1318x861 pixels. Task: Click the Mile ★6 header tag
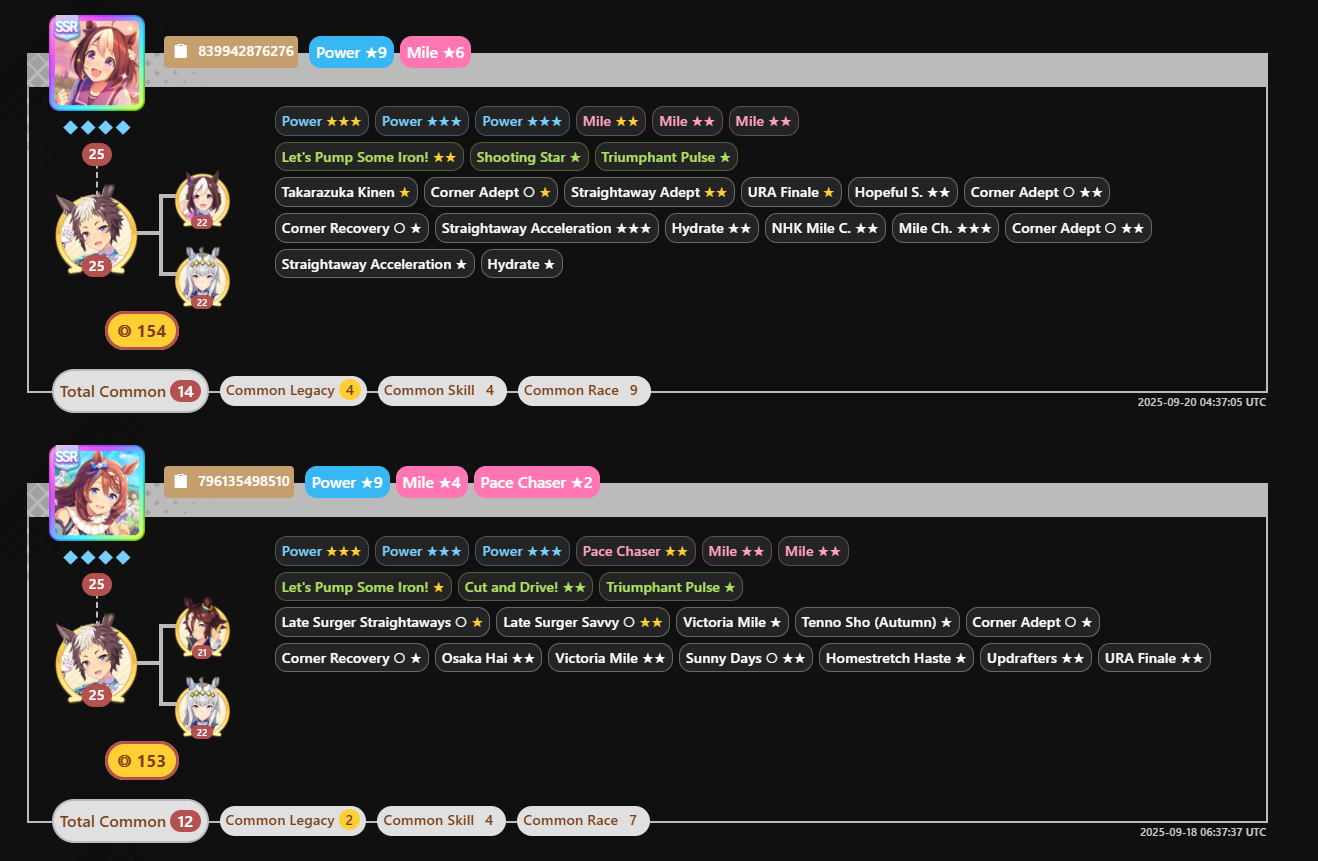tap(435, 52)
